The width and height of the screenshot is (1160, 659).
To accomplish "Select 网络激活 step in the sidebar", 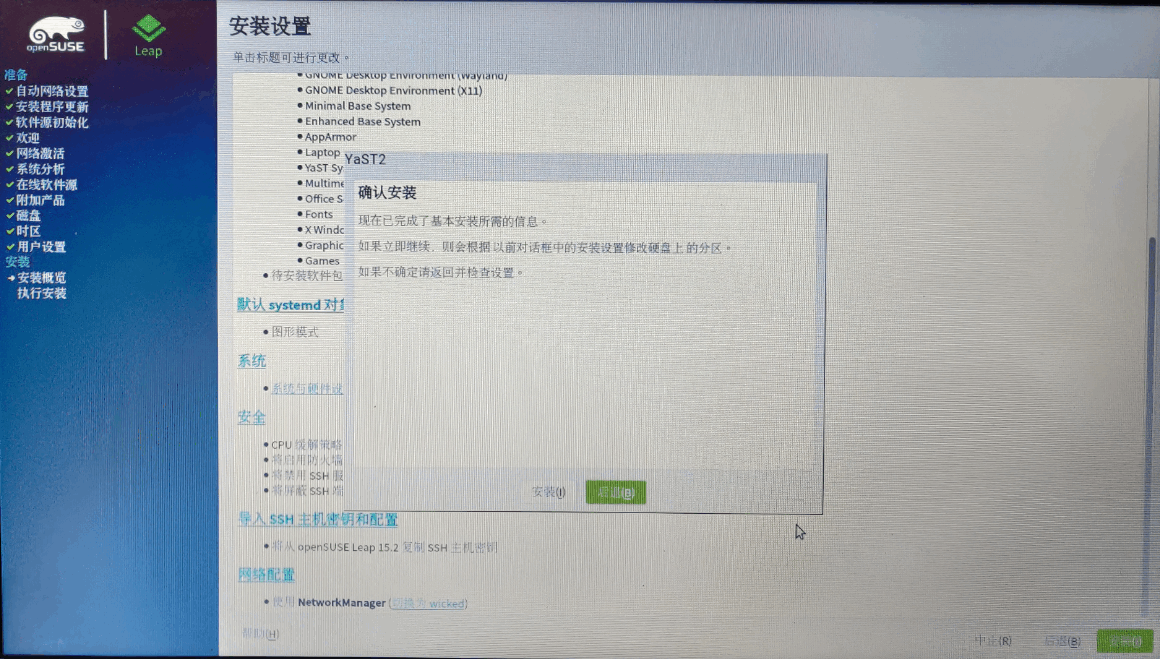I will coord(40,153).
